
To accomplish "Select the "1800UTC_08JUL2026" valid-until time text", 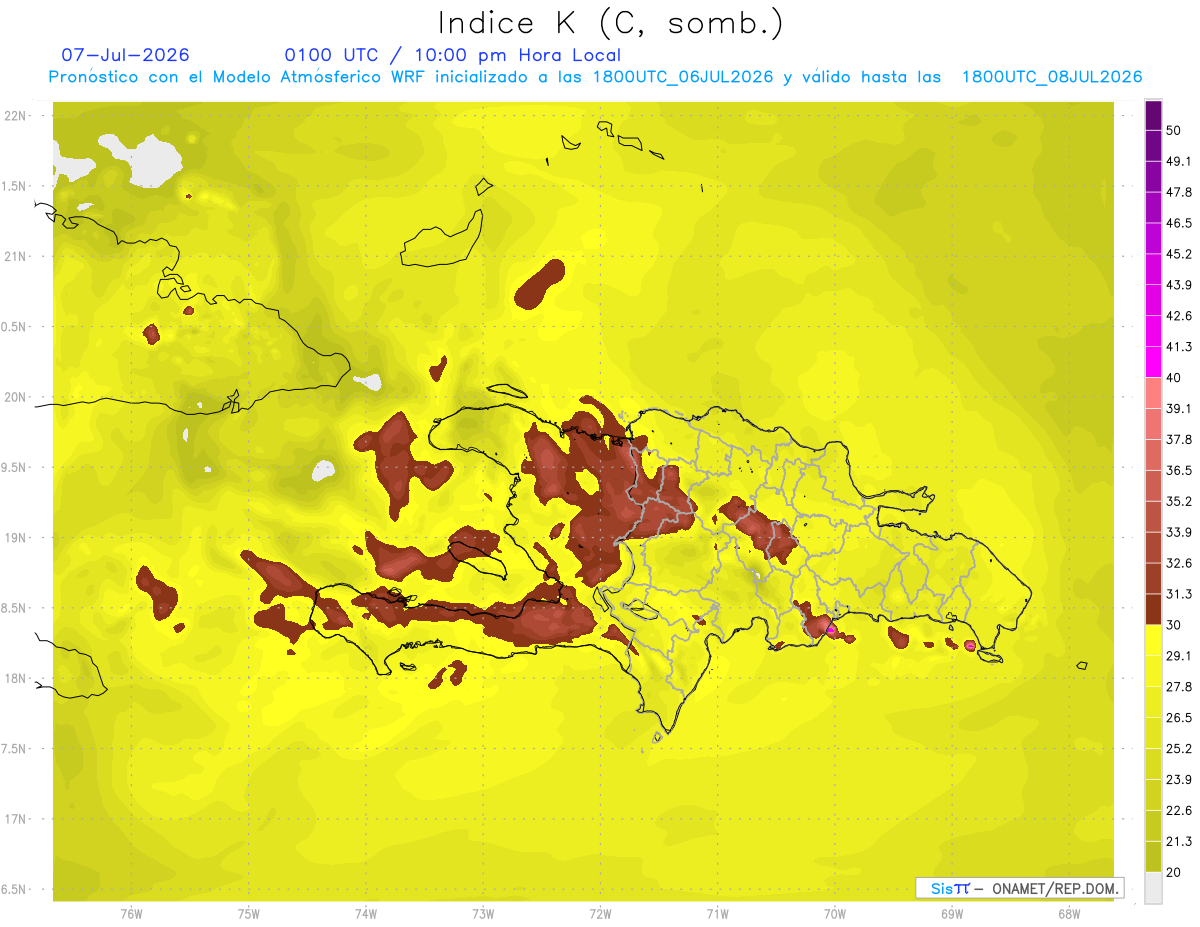I will 1051,77.
